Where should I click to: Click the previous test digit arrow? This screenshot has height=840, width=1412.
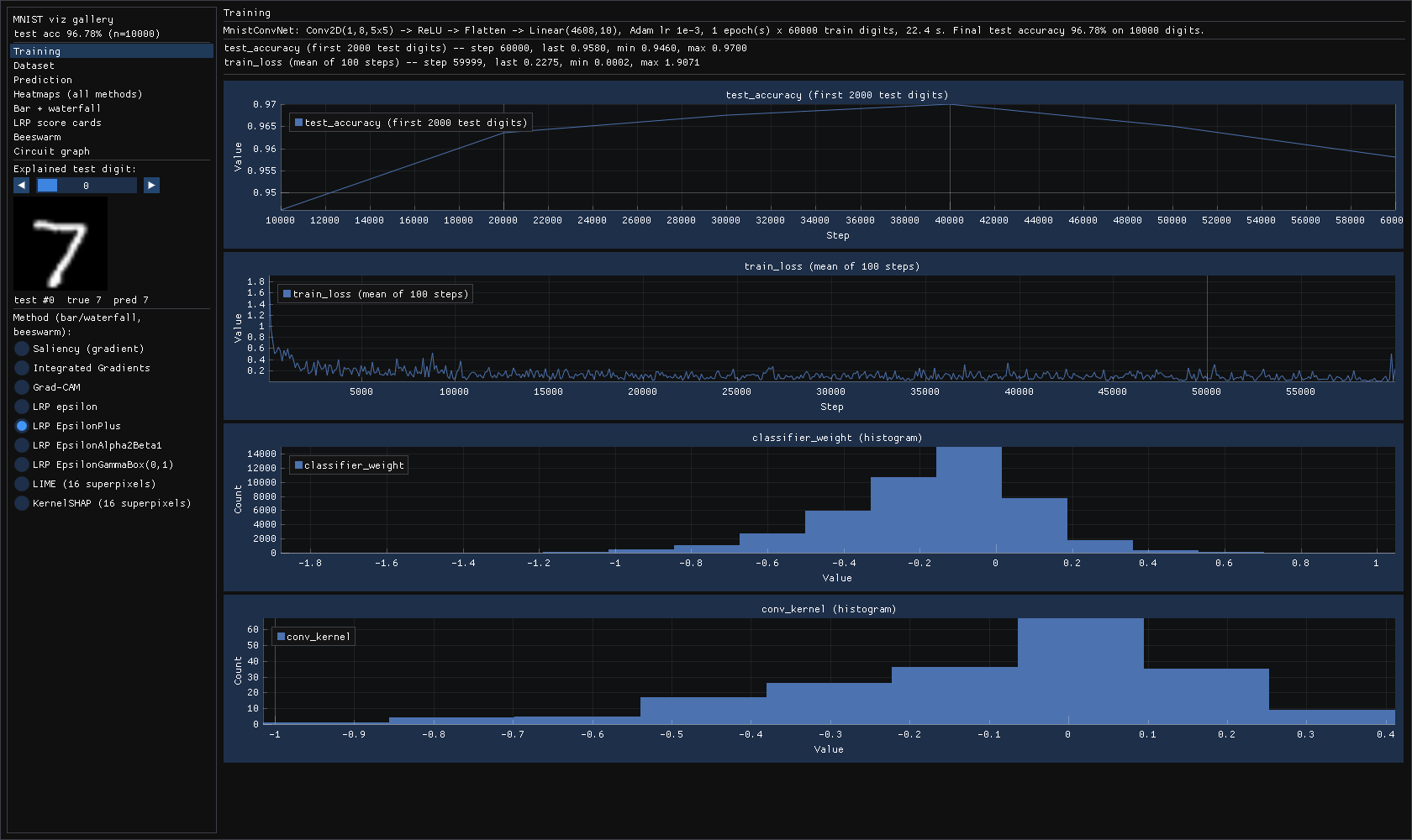click(x=22, y=186)
